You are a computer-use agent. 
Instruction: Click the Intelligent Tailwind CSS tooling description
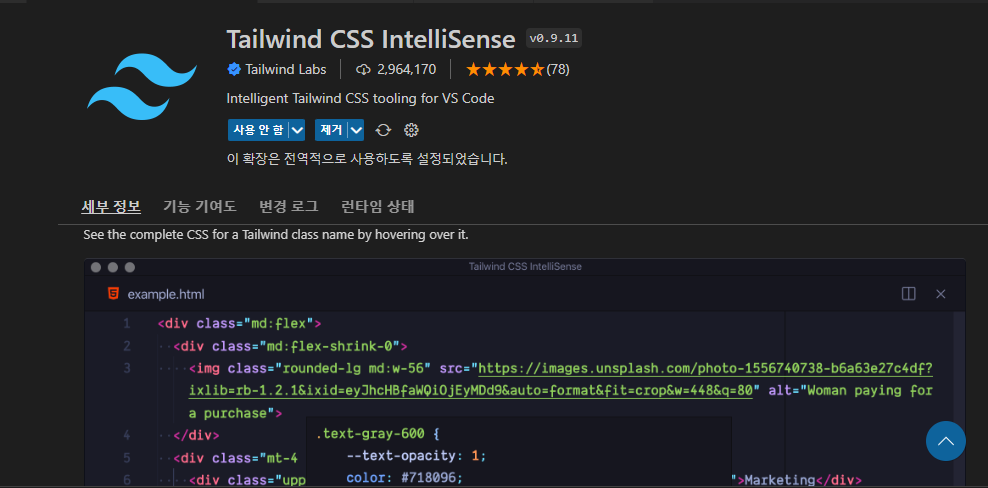point(360,98)
